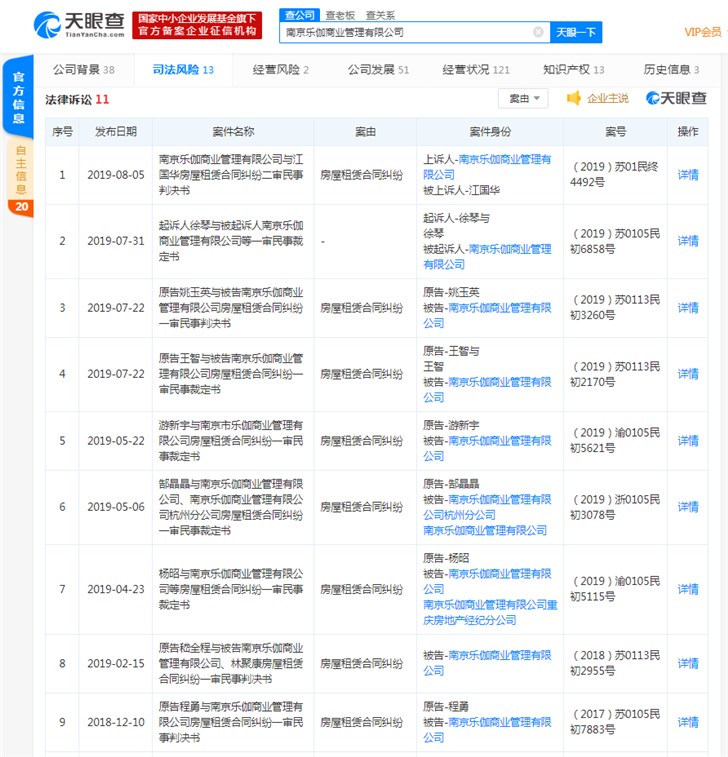Image resolution: width=728 pixels, height=757 pixels.
Task: View 详情 for case 苏0105民初6858号
Action: point(688,241)
